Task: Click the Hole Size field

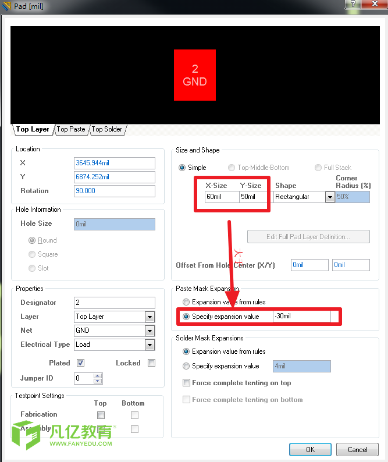Action: click(x=114, y=224)
